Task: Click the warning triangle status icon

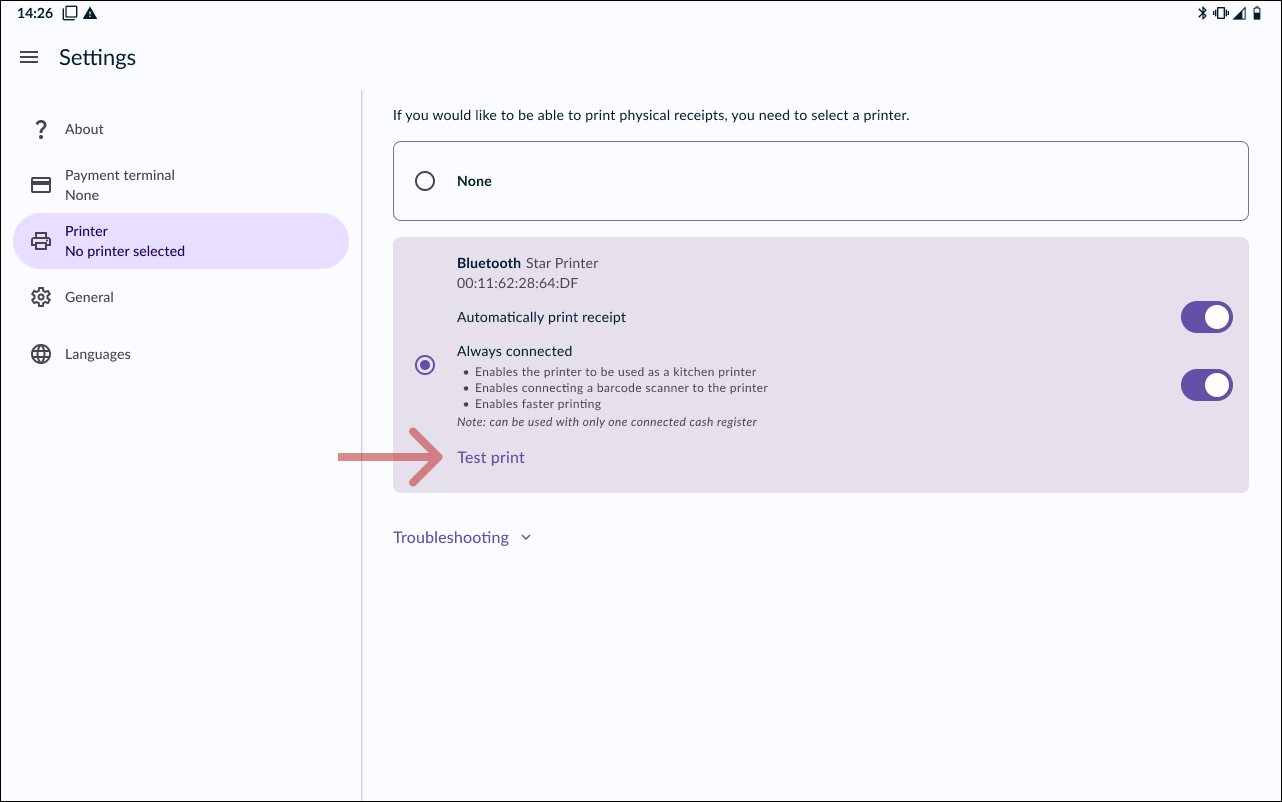Action: click(90, 13)
